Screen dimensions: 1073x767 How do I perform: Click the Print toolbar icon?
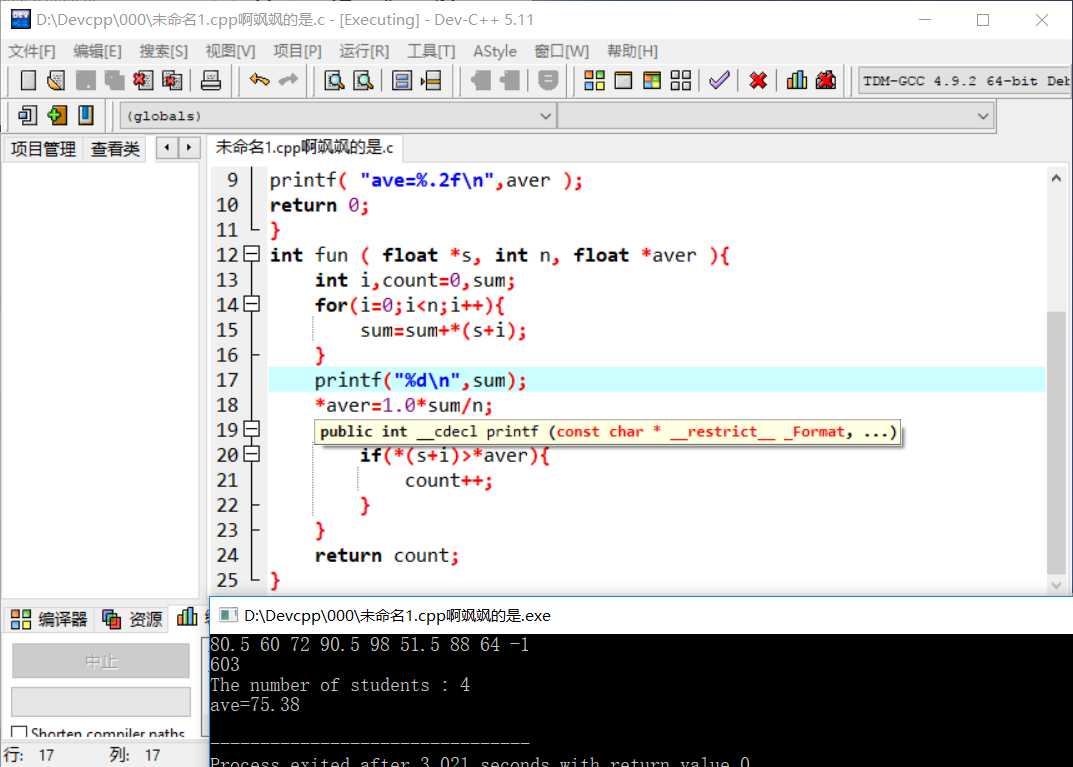(210, 80)
